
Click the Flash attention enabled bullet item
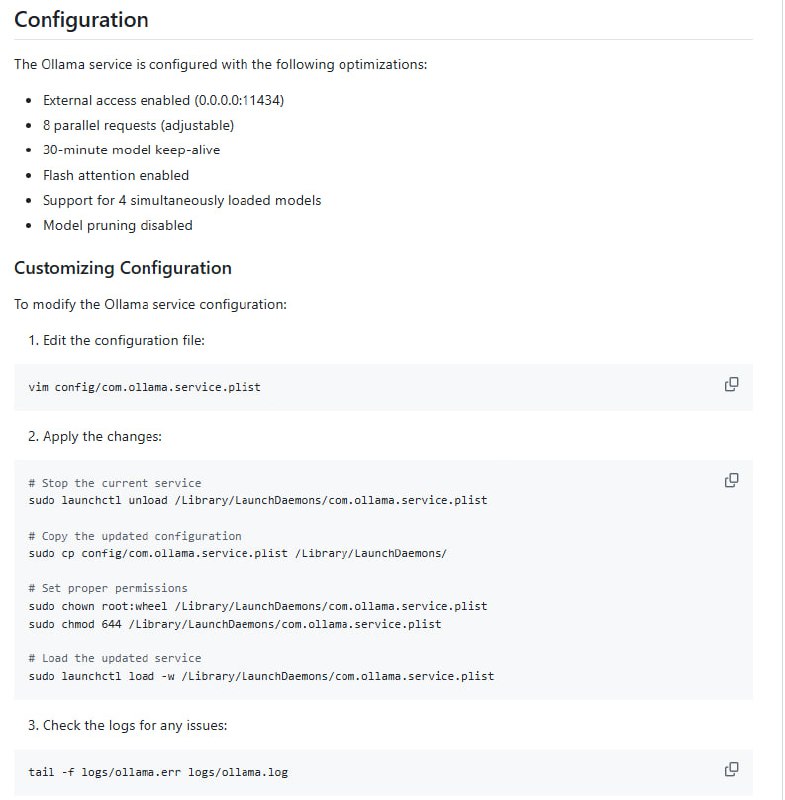[115, 175]
